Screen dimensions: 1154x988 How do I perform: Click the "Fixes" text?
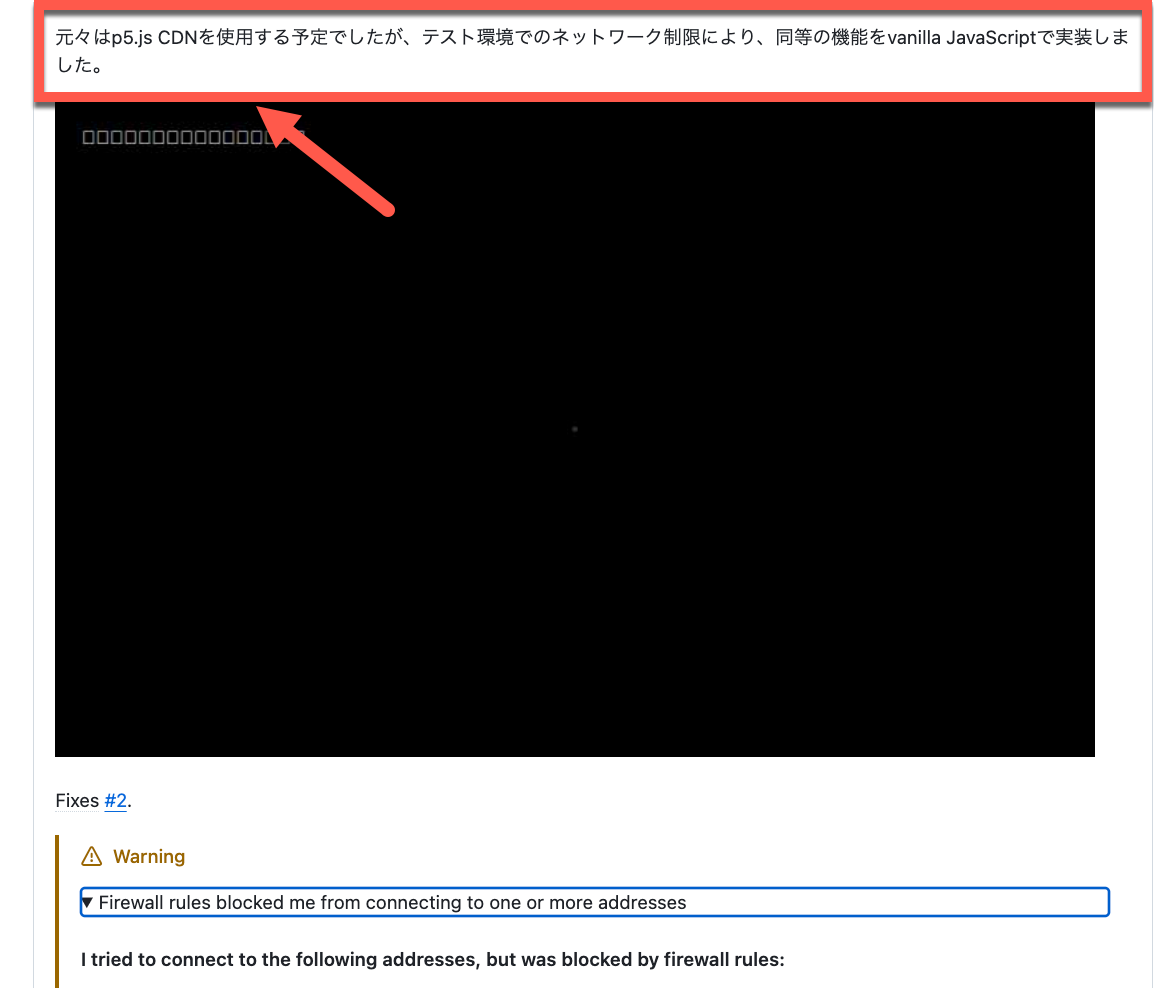[77, 800]
